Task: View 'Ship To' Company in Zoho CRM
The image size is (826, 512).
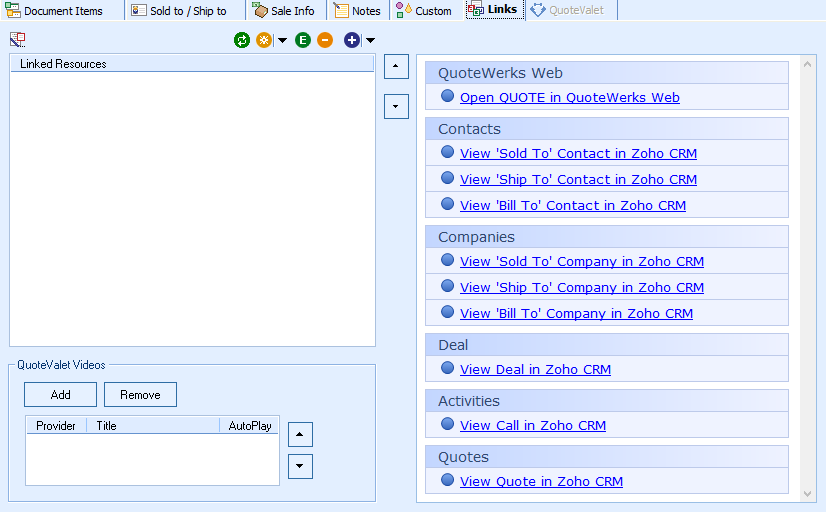Action: (x=582, y=288)
